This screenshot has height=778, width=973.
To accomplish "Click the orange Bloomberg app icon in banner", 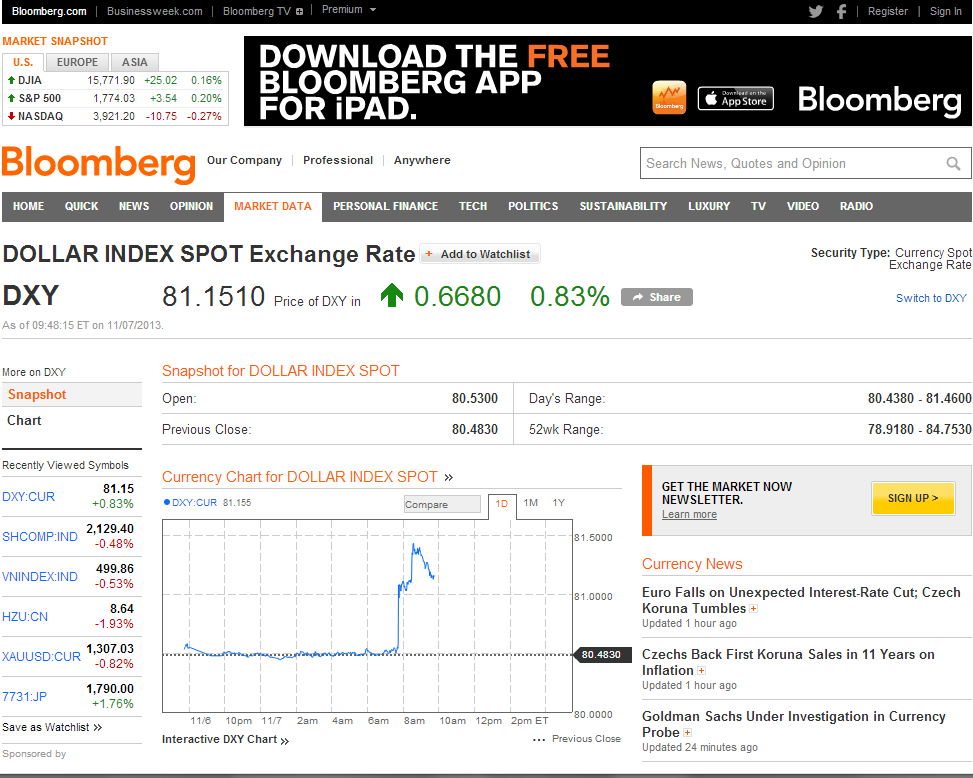I will tap(669, 98).
